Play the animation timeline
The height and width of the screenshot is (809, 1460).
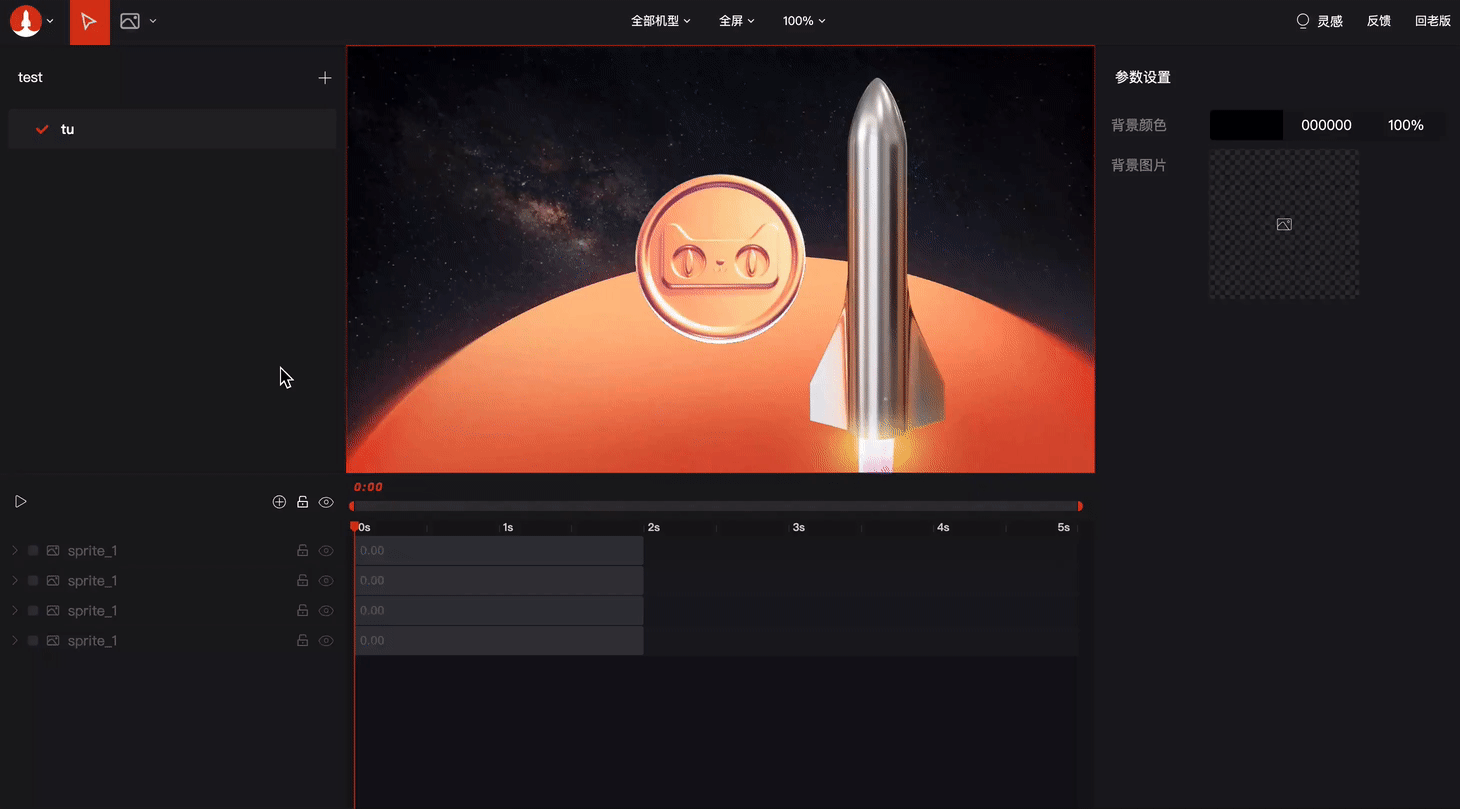click(x=20, y=502)
